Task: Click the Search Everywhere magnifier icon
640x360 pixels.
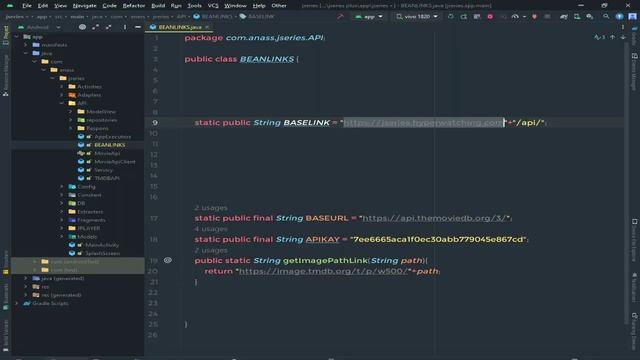Action: pyautogui.click(x=606, y=17)
